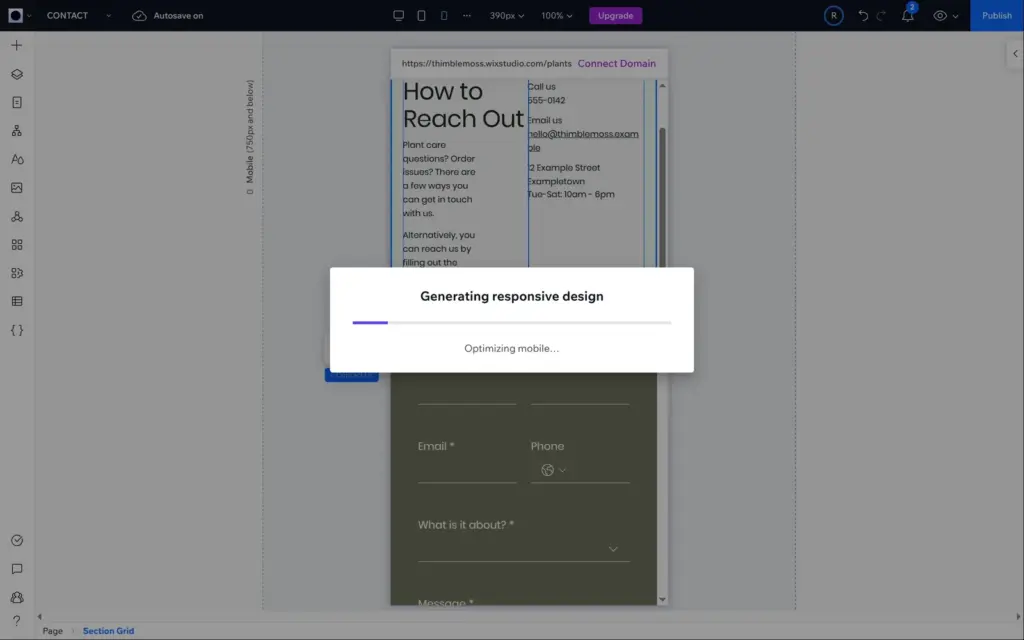Open the people icon in the left sidebar
This screenshot has width=1024, height=640.
click(x=17, y=598)
